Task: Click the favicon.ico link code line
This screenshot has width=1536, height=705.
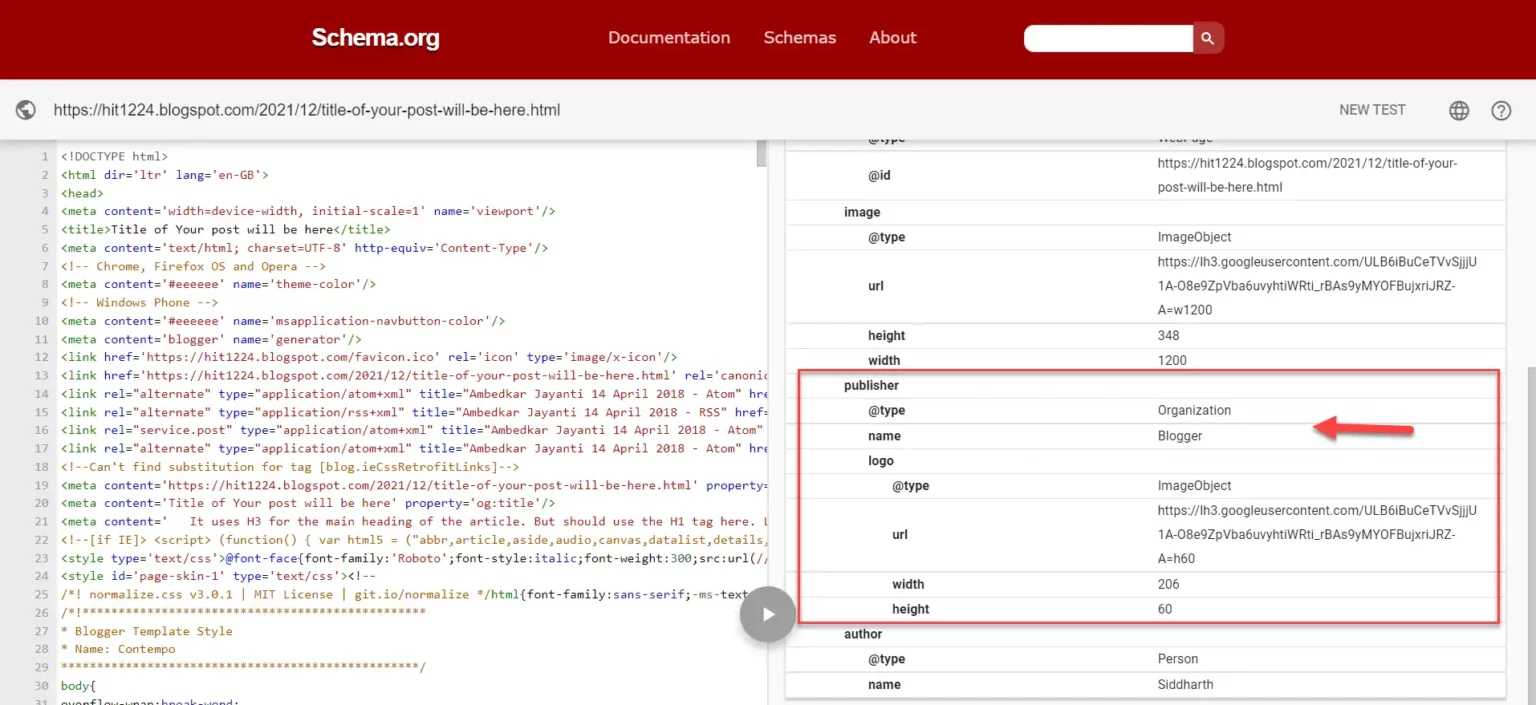Action: (x=370, y=357)
